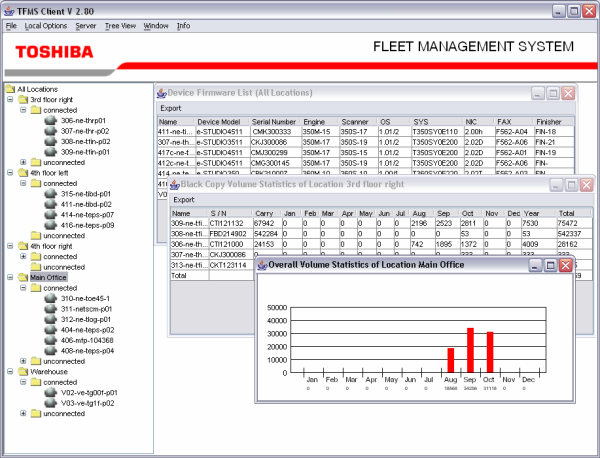Expand unconnected folder under Main Office
This screenshot has height=458, width=600.
pyautogui.click(x=23, y=361)
